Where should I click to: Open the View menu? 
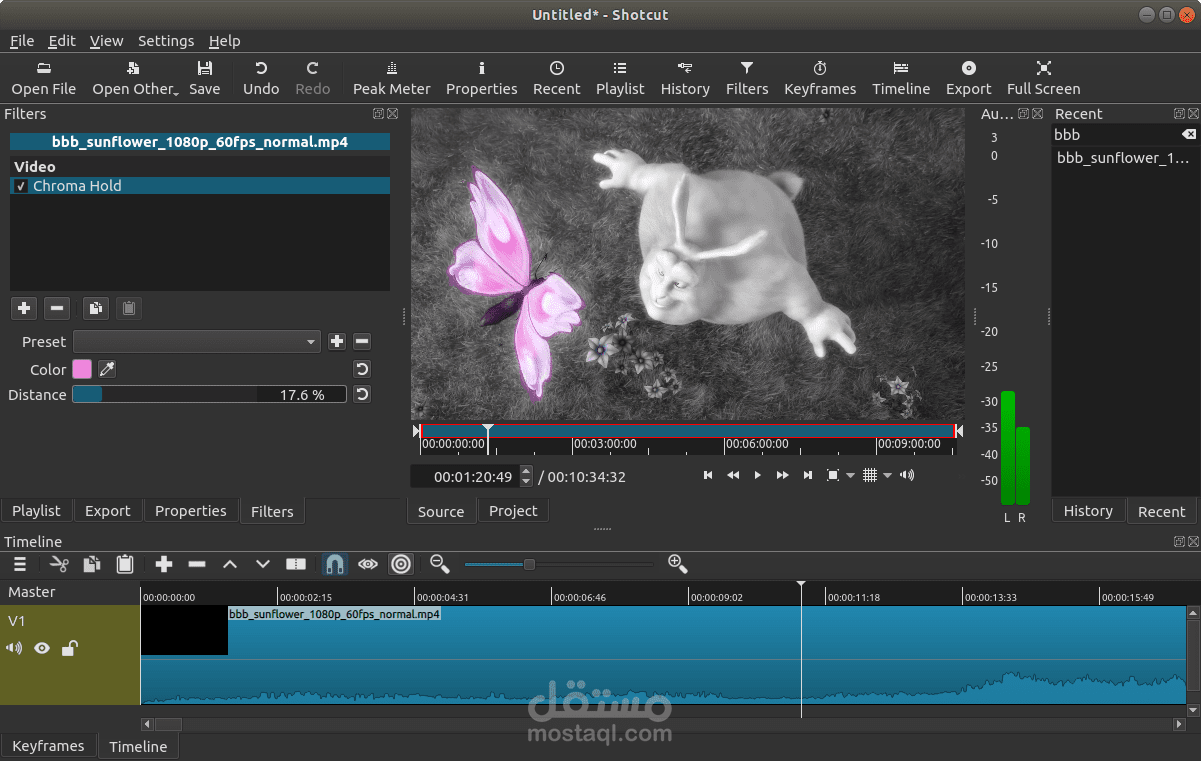[x=106, y=41]
